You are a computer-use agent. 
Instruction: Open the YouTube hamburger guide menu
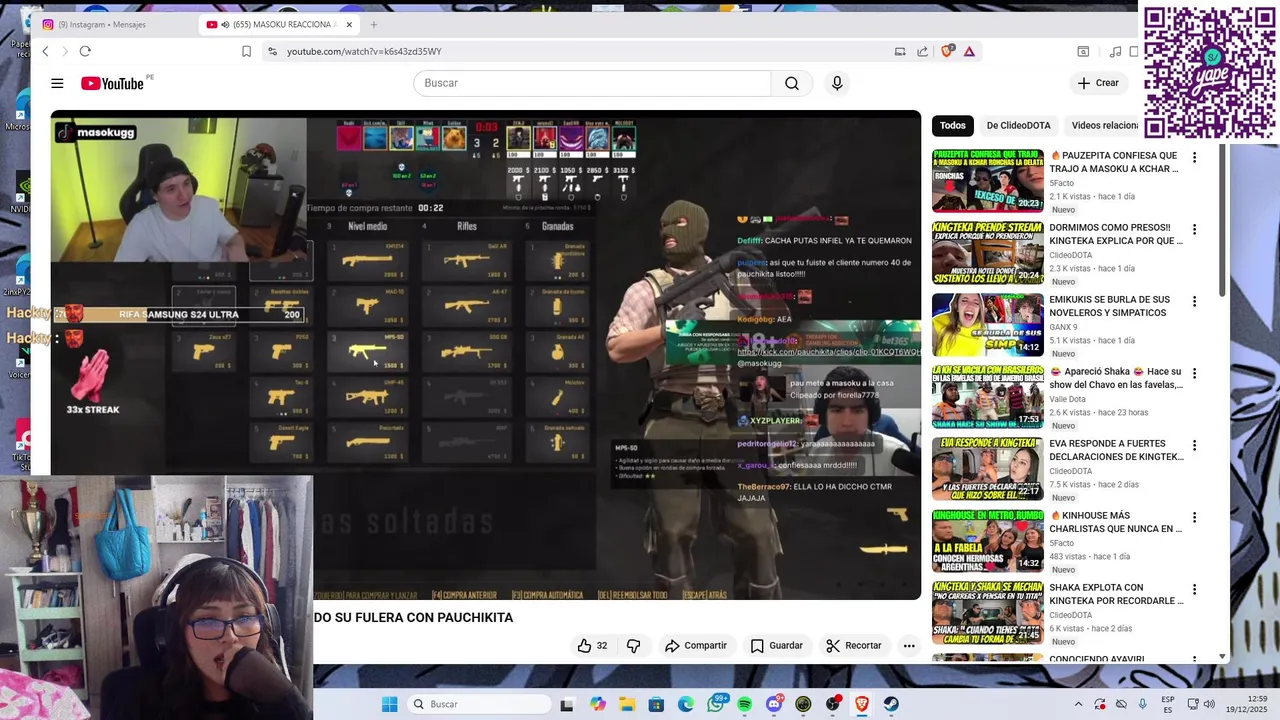click(x=57, y=83)
